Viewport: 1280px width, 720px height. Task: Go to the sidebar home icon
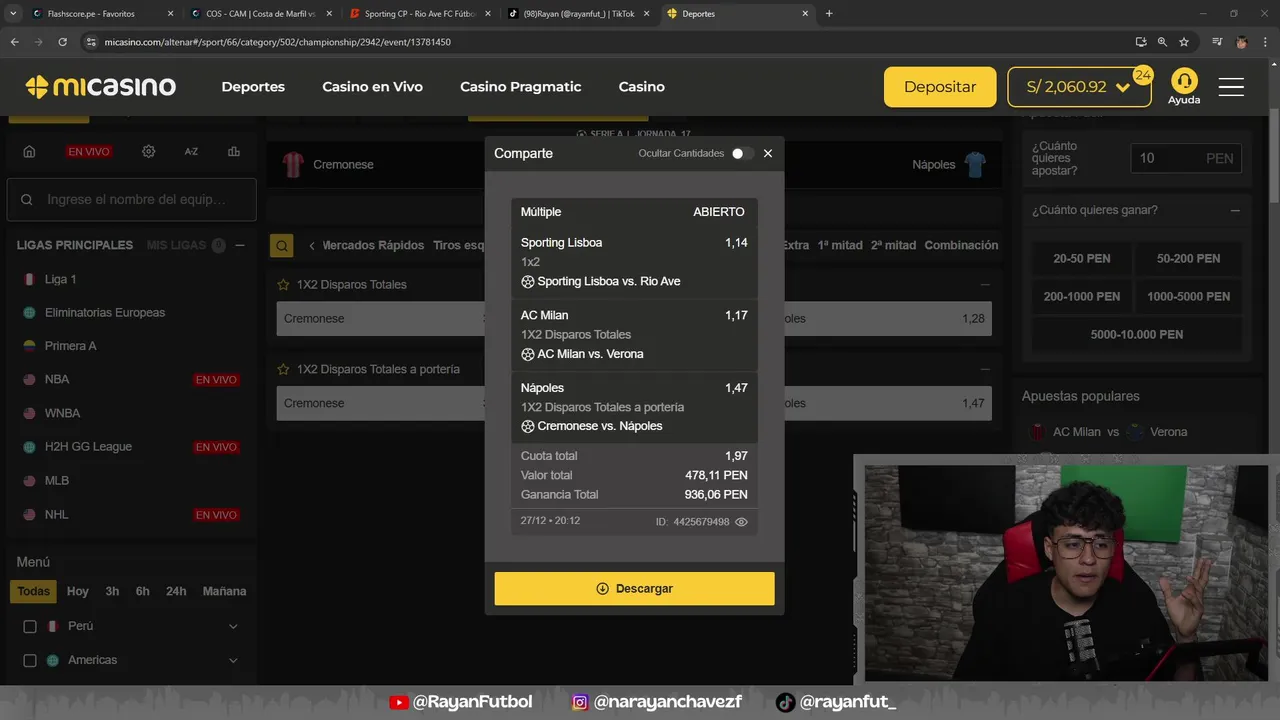[29, 151]
